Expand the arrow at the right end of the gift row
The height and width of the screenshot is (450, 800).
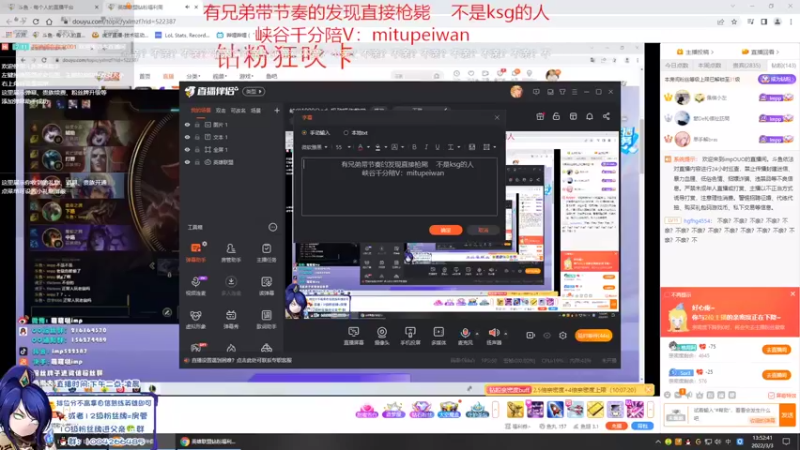650,409
